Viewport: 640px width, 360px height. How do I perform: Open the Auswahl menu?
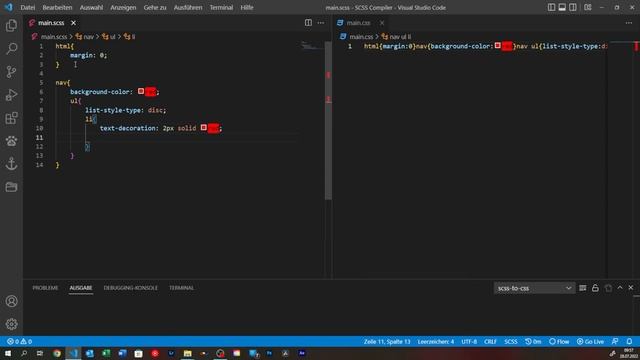[91, 7]
